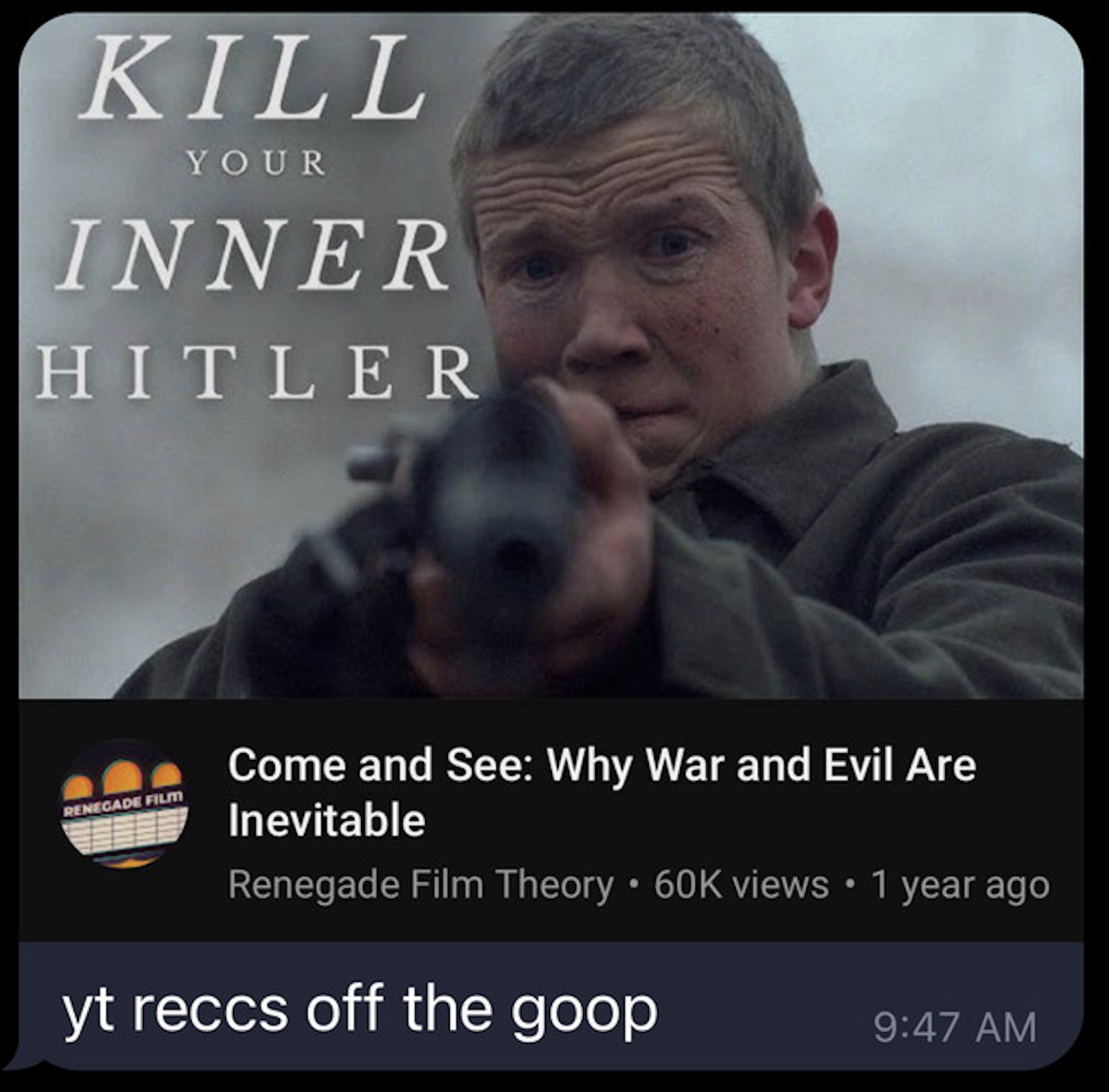Click the HITLER word in the thumbnail

click(x=258, y=372)
